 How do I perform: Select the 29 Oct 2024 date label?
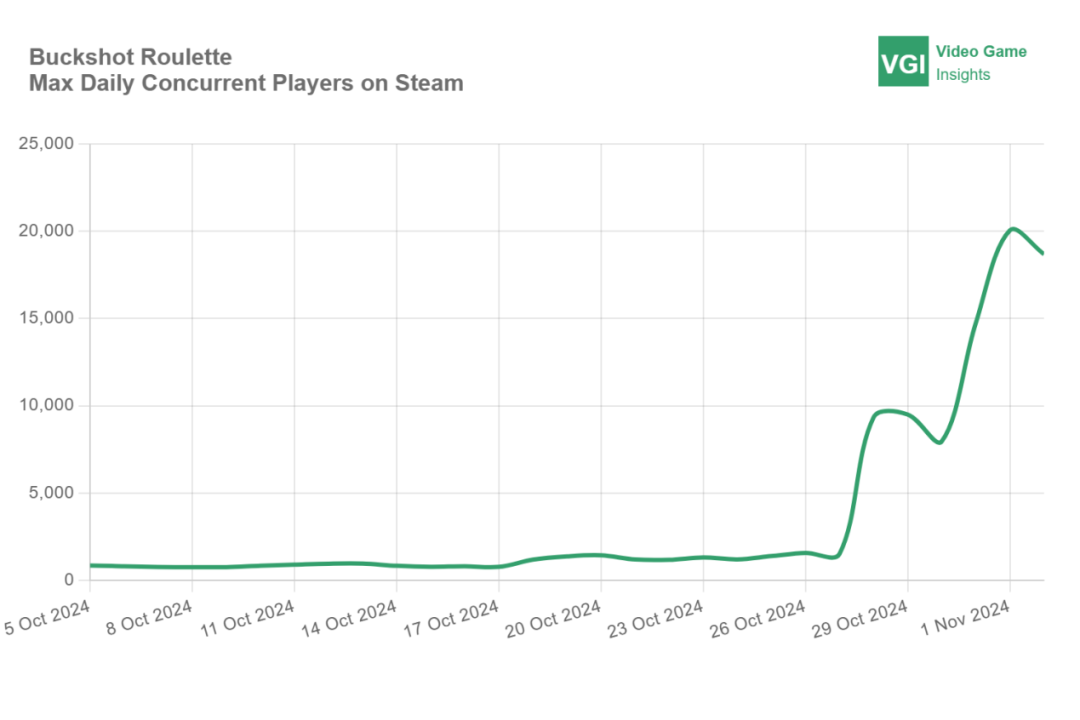tap(860, 618)
